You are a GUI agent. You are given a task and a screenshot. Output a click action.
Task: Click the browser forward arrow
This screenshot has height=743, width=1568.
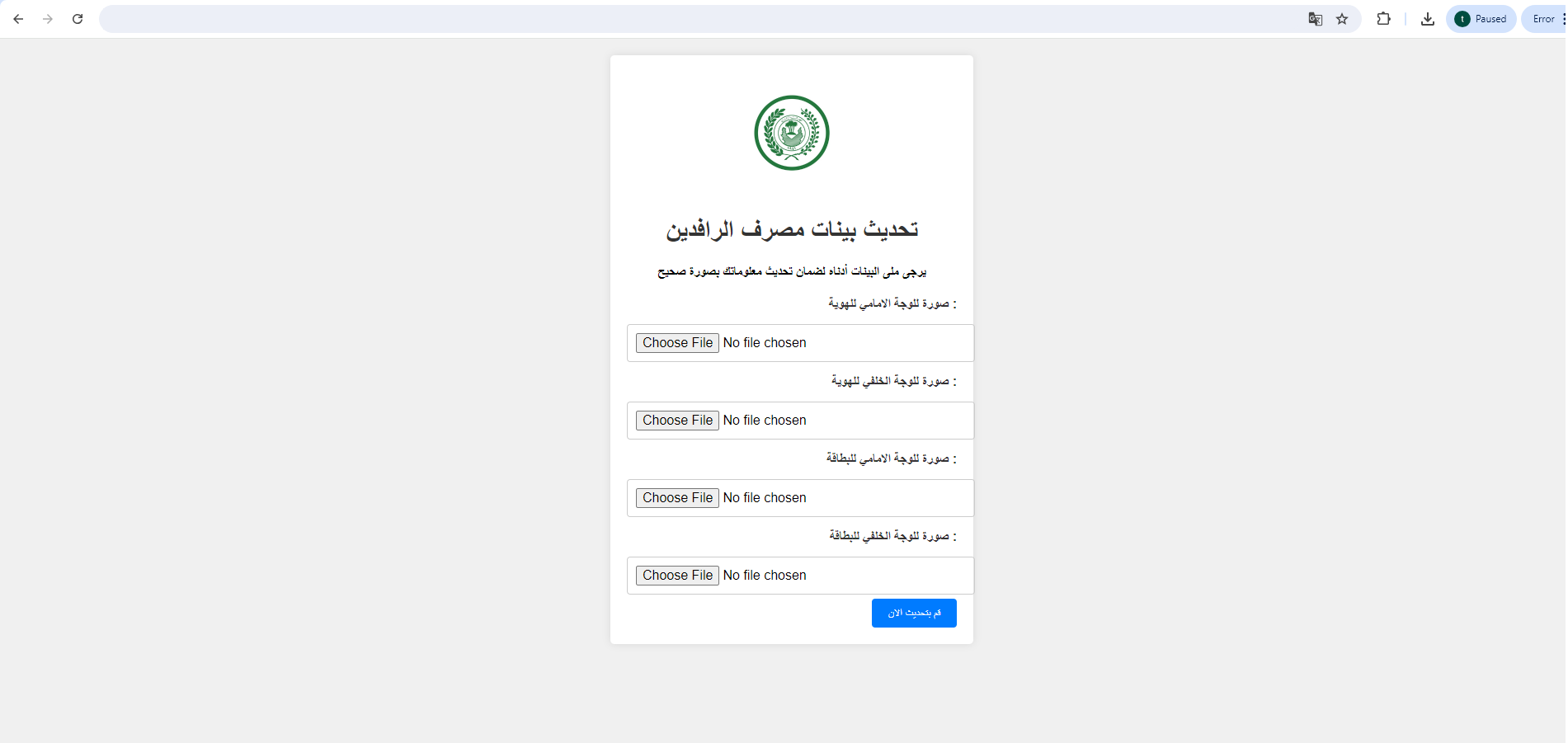[x=48, y=19]
